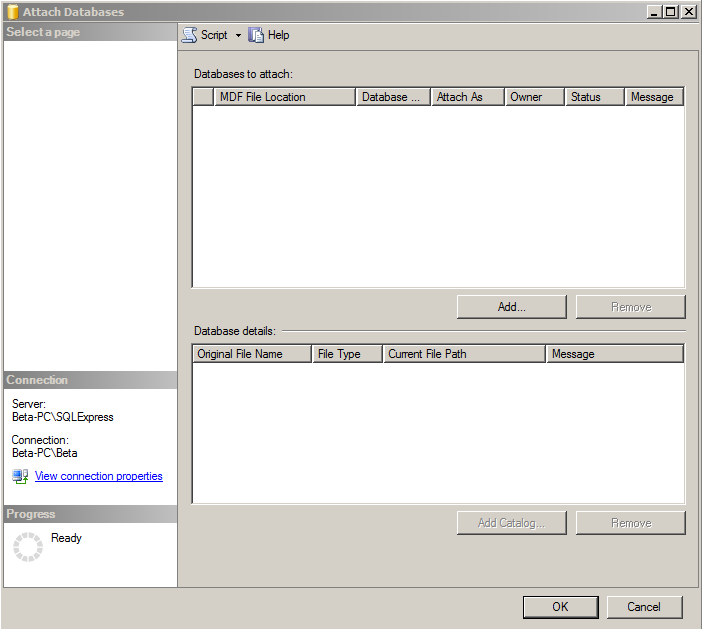Click the Help document icon
This screenshot has width=702, height=629.
[x=256, y=35]
